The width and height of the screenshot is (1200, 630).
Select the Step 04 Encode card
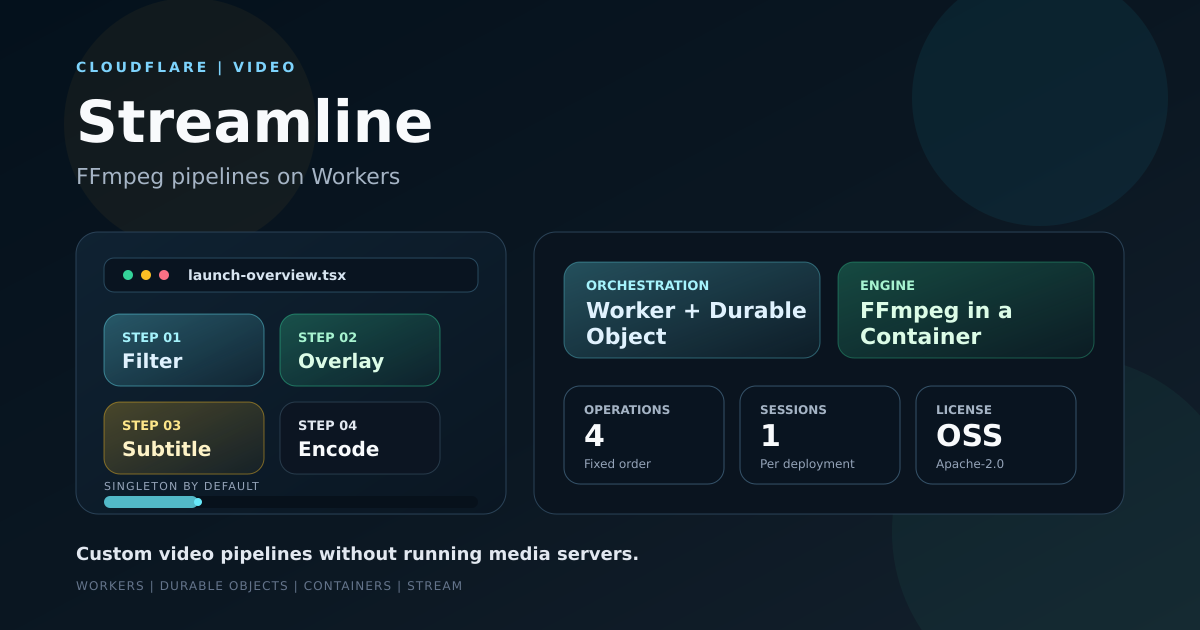pos(360,438)
